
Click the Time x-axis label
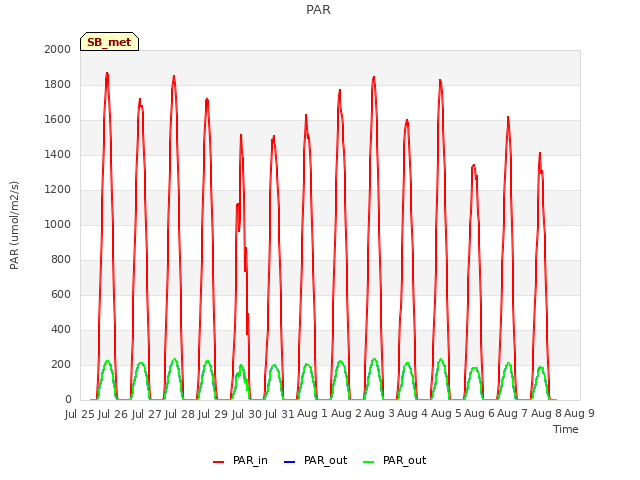click(565, 429)
